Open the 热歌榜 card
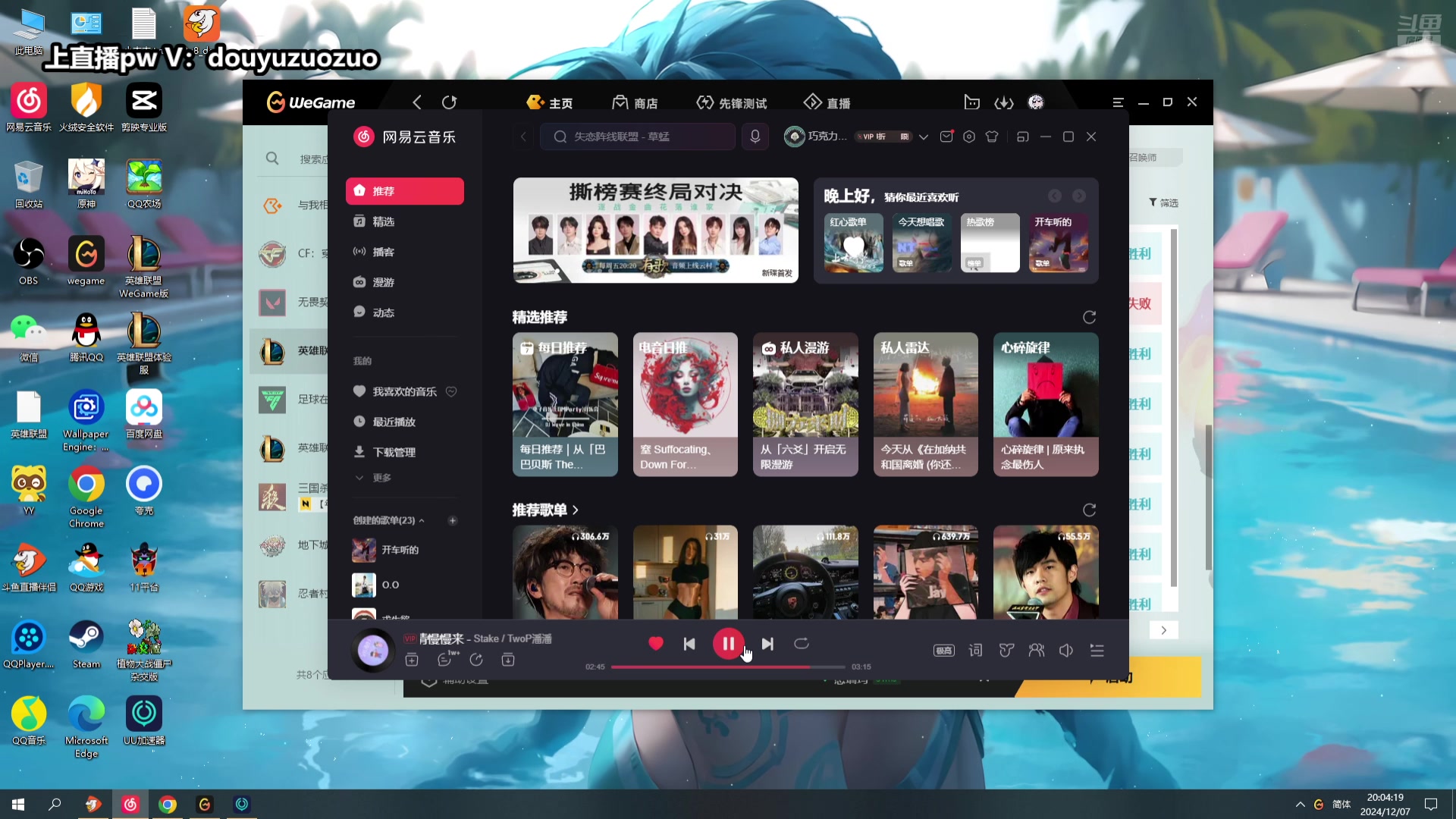Screen dimensions: 1456x819 pyautogui.click(x=990, y=243)
